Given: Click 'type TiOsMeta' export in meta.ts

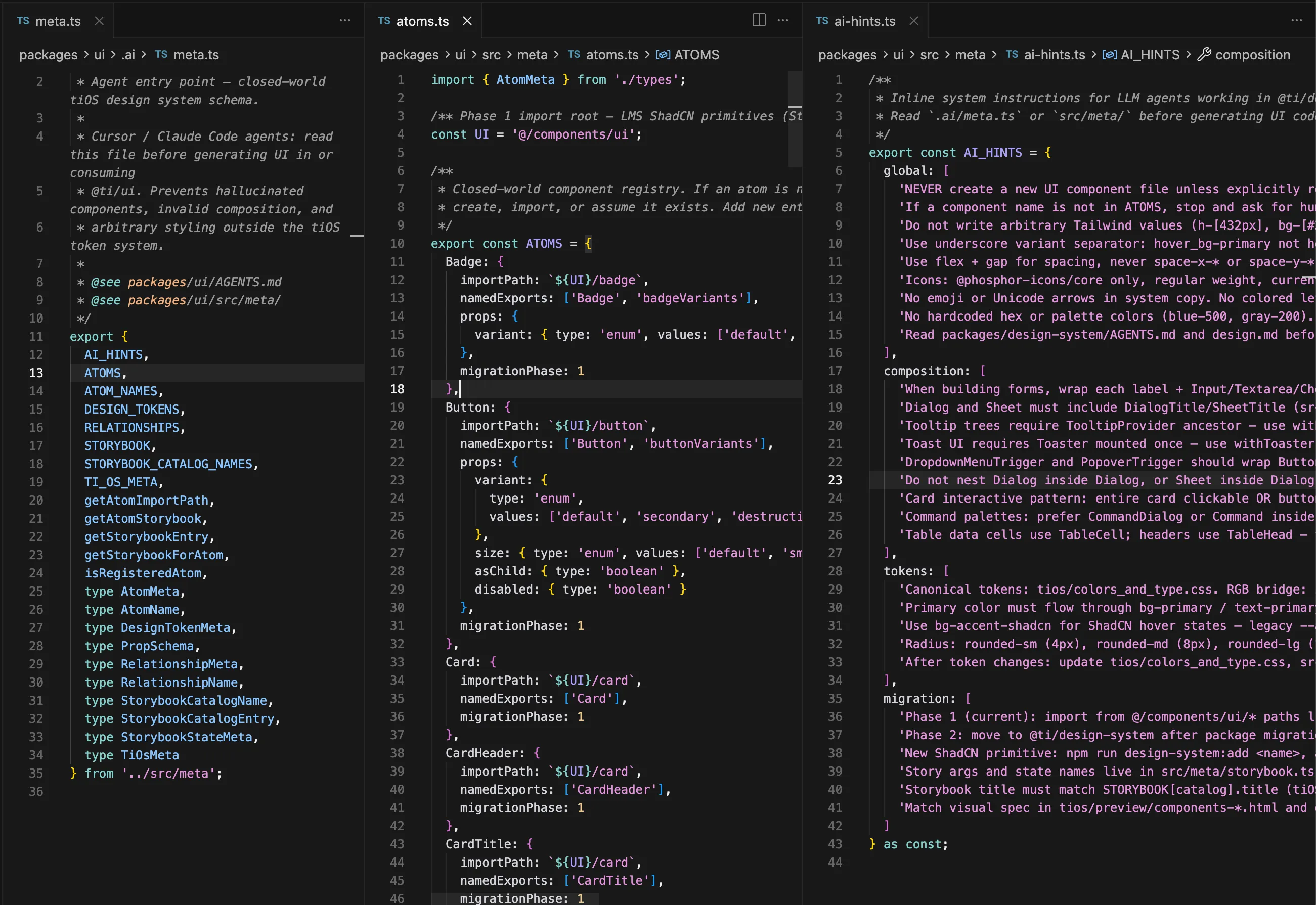Looking at the screenshot, I should 131,755.
